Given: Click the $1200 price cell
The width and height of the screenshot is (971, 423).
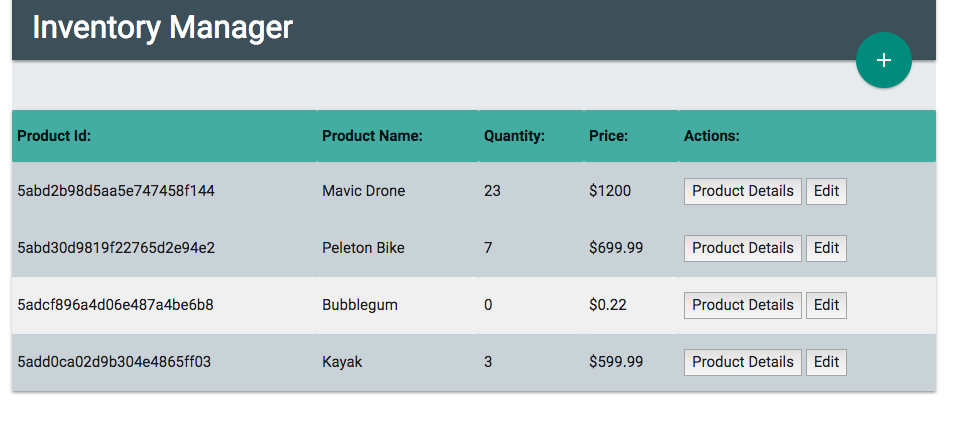Looking at the screenshot, I should coord(610,191).
